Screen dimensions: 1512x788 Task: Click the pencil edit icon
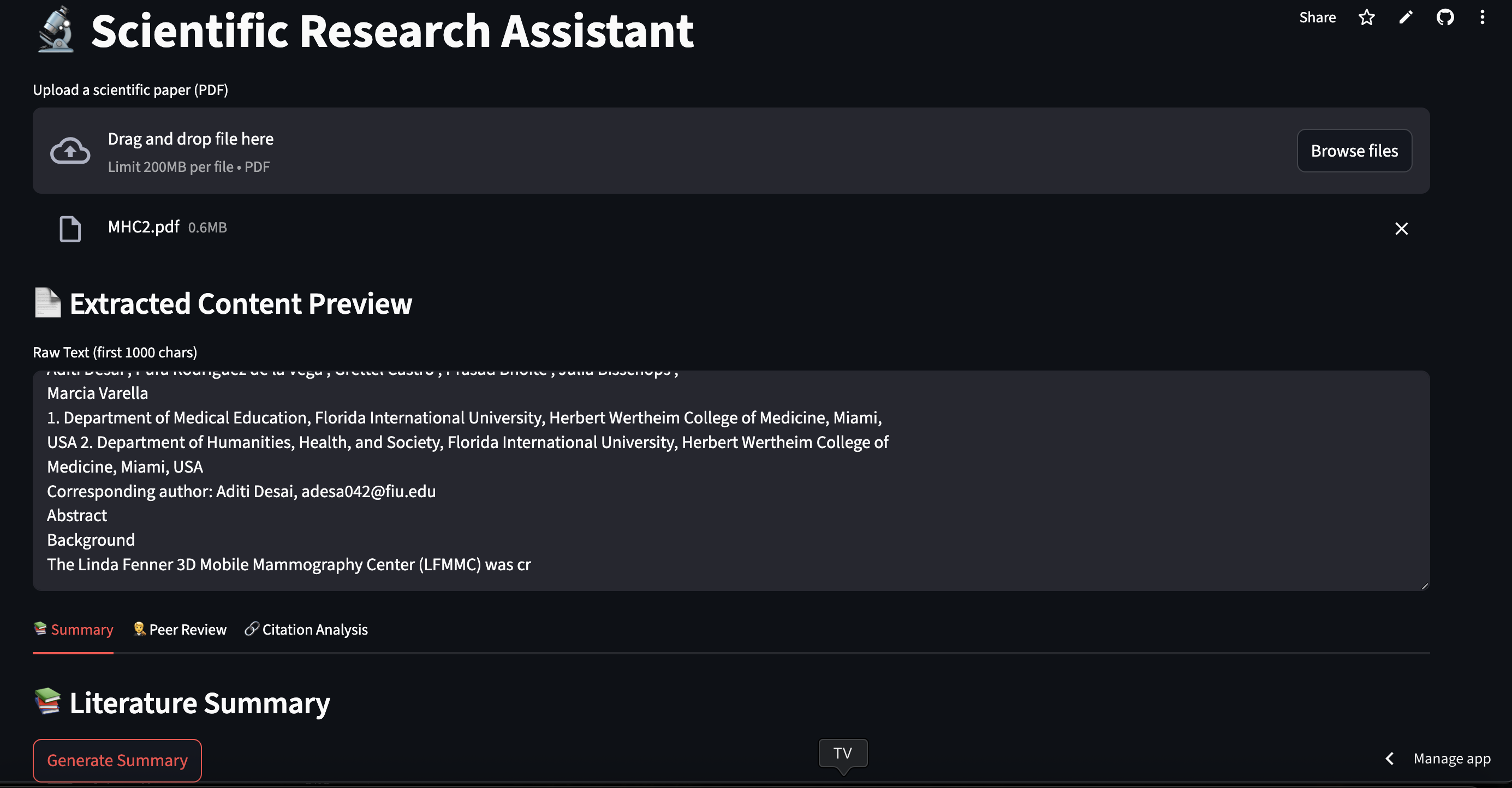pyautogui.click(x=1406, y=17)
